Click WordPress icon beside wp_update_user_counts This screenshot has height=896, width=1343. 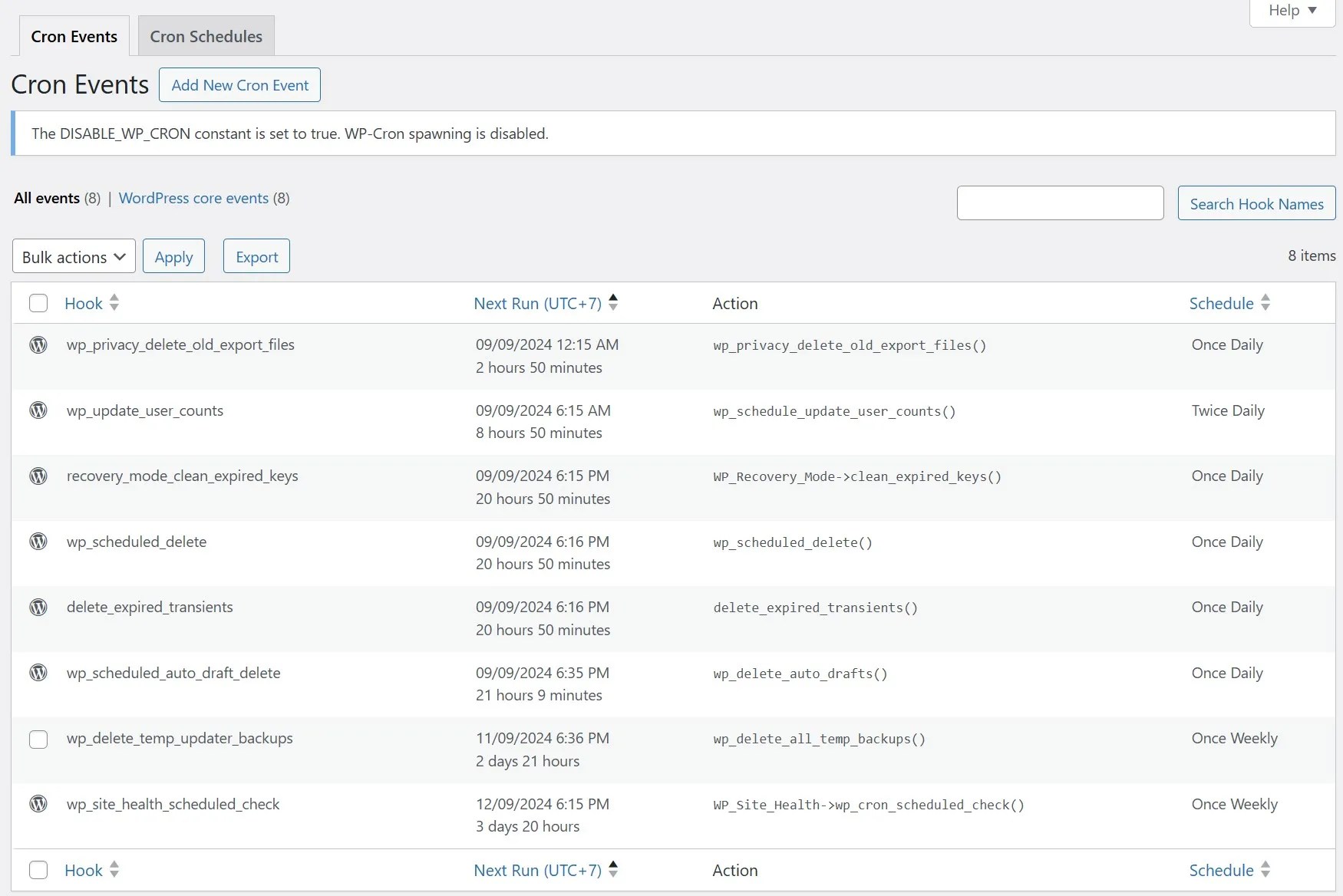coord(38,410)
